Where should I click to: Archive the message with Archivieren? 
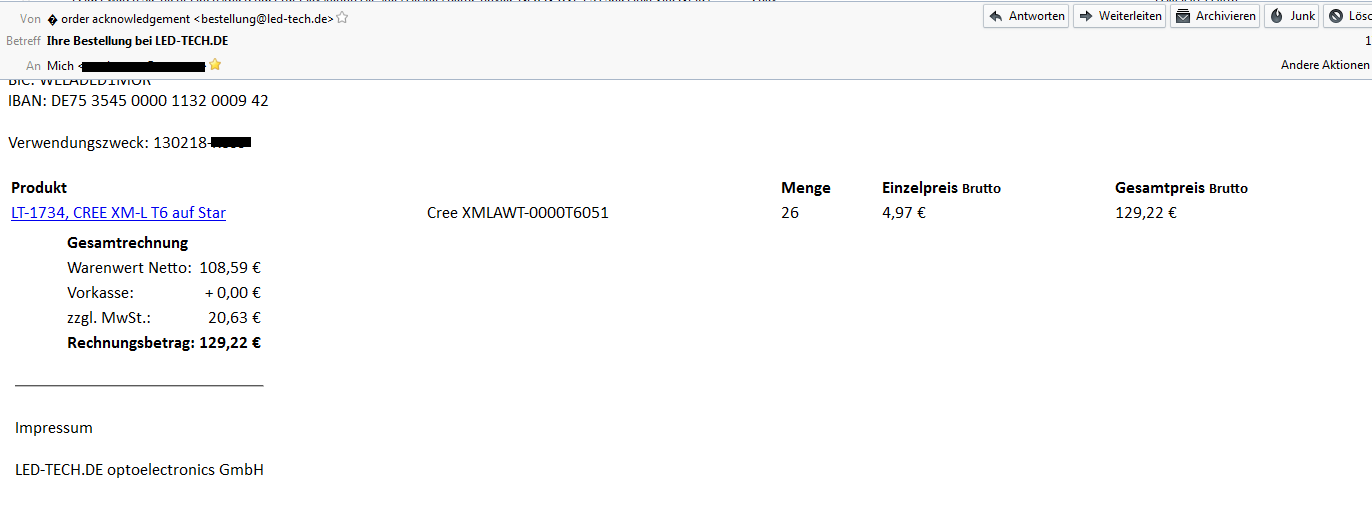[1215, 16]
